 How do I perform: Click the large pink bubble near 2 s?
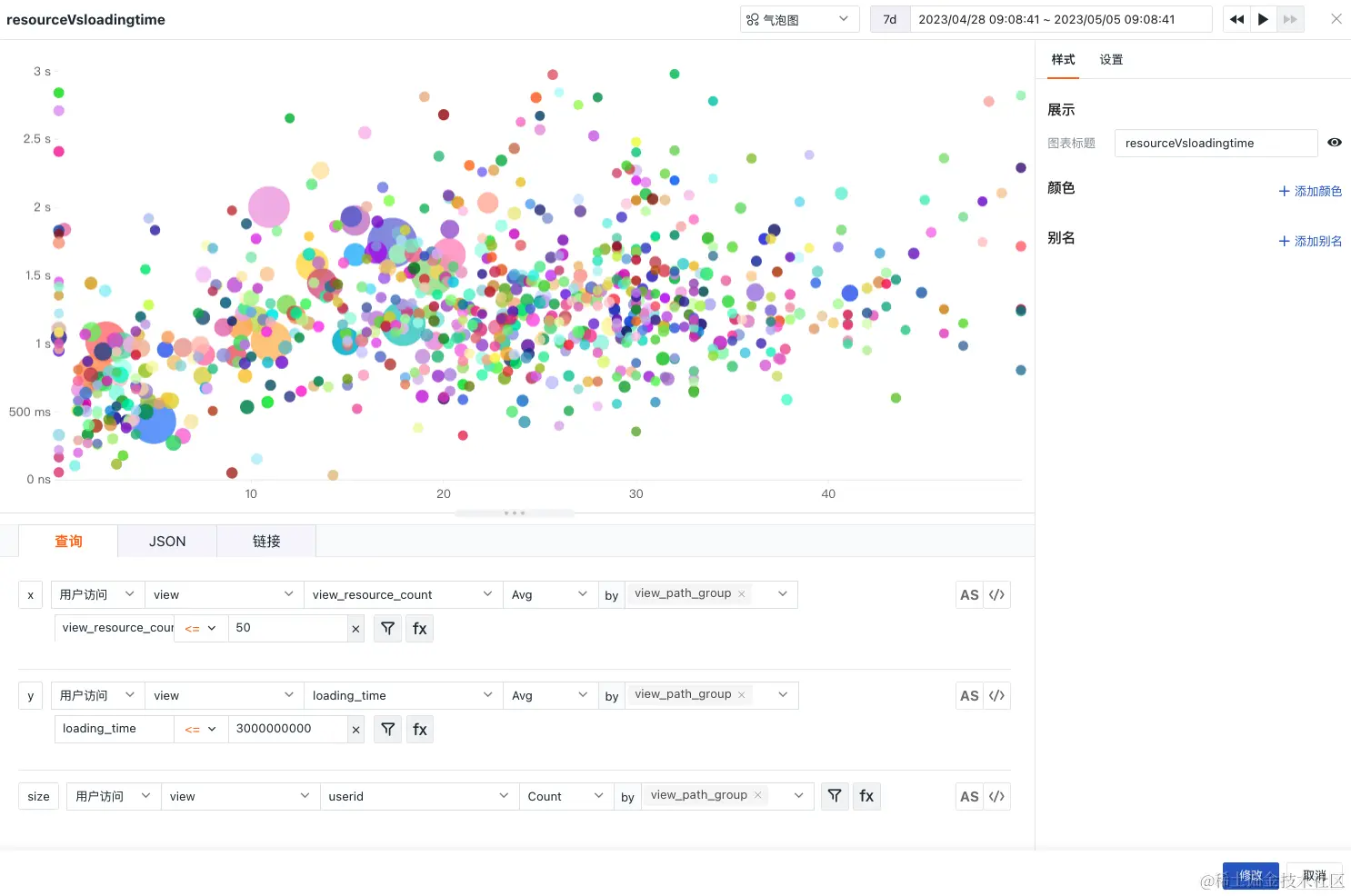pos(269,207)
